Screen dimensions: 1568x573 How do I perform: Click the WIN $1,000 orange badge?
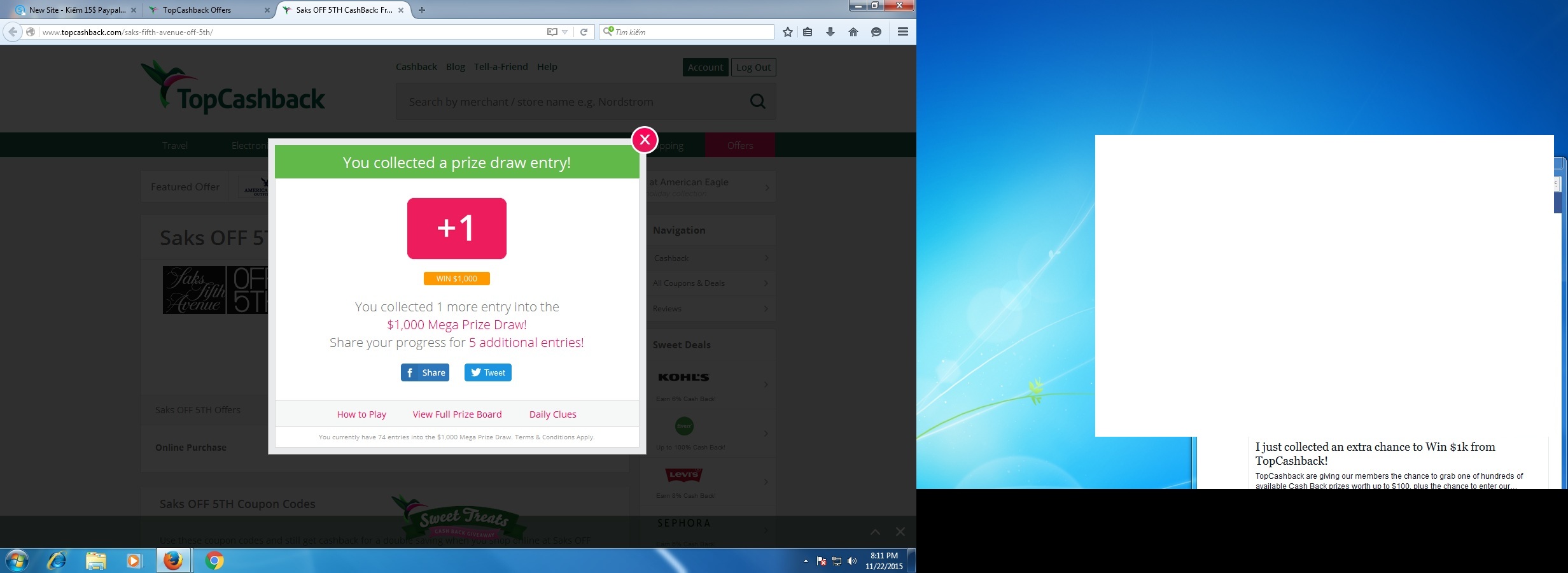point(457,278)
